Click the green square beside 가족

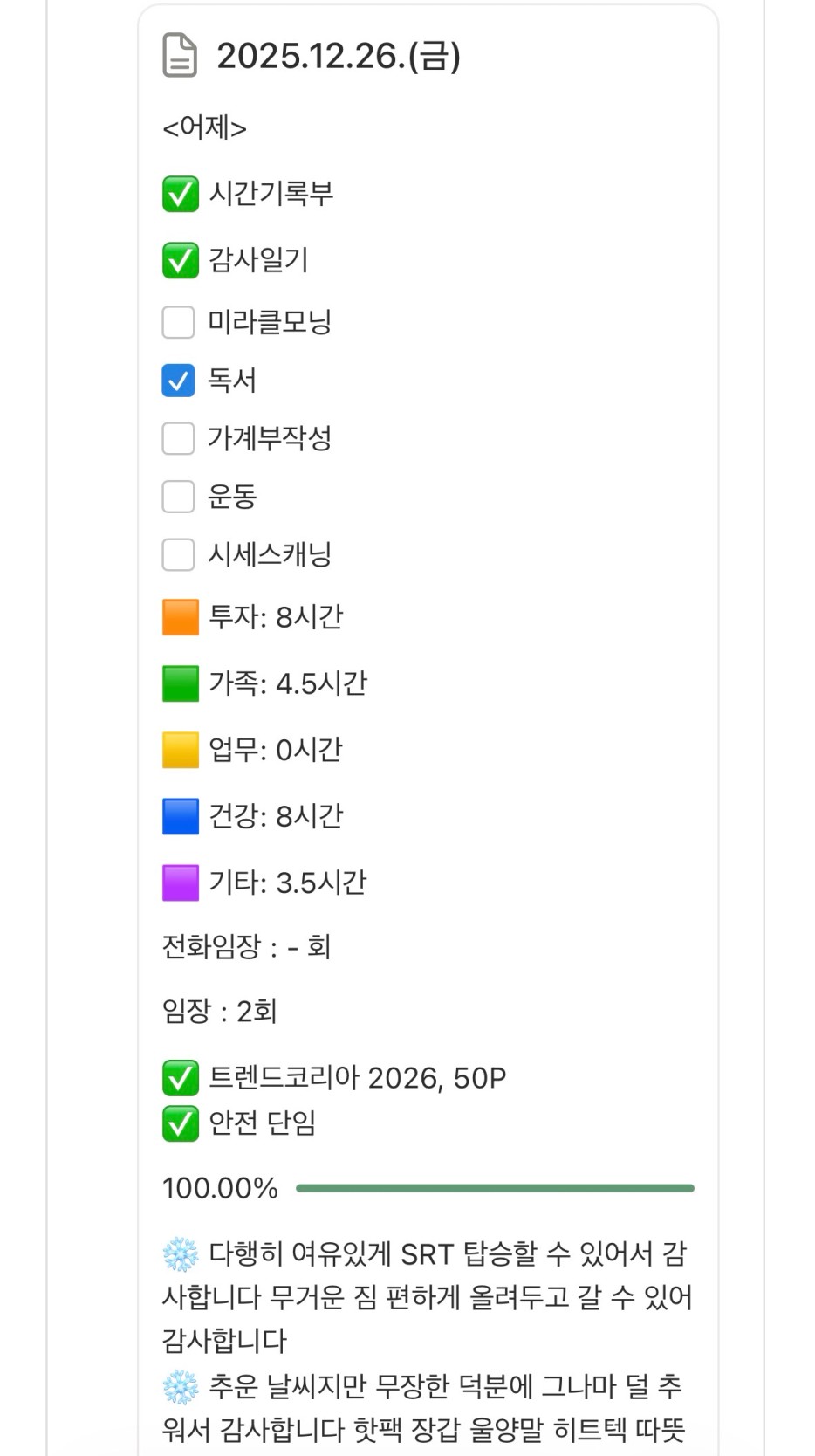(x=181, y=683)
